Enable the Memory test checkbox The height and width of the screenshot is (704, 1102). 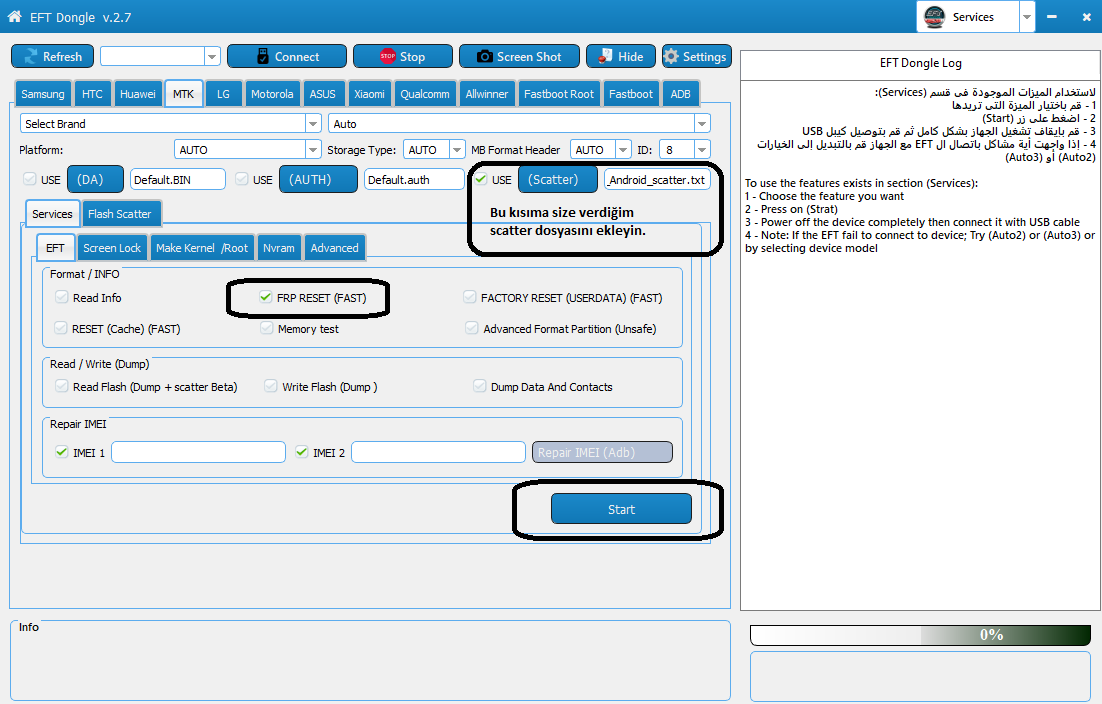click(x=266, y=328)
